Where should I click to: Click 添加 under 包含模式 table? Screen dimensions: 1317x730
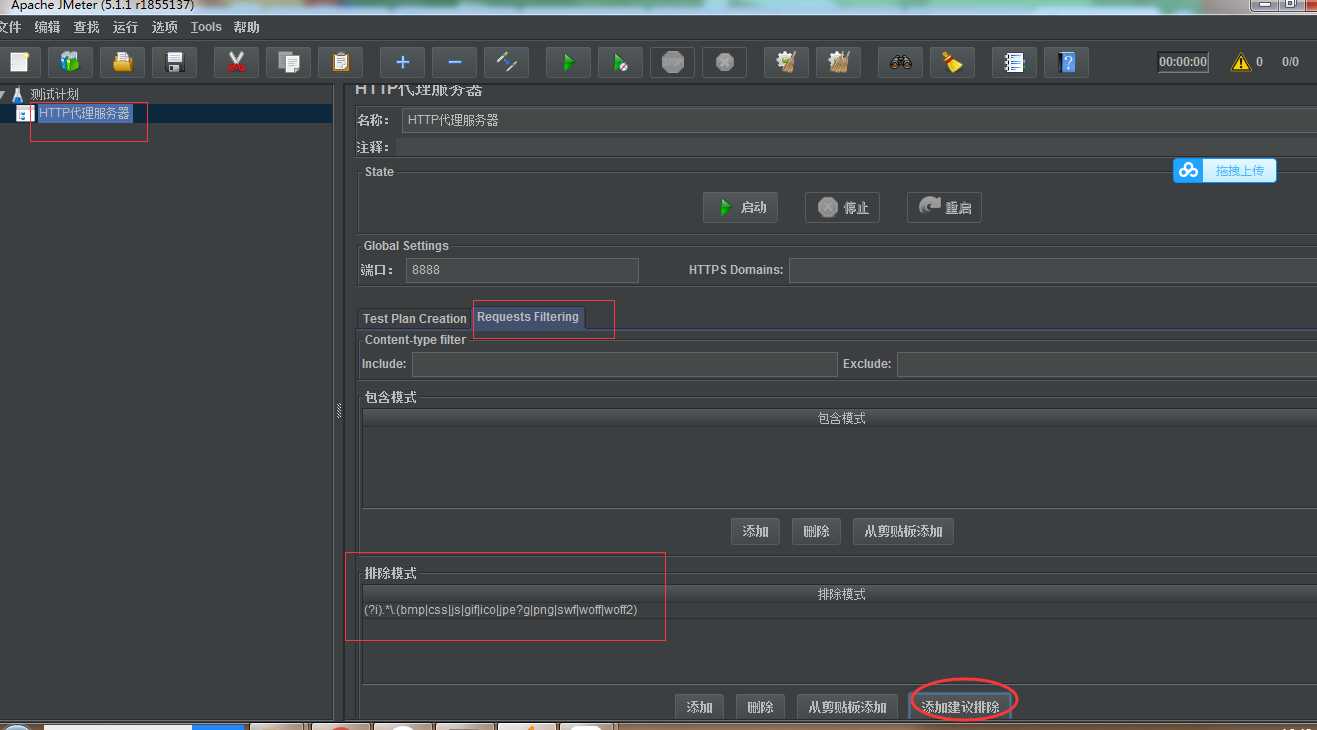755,531
